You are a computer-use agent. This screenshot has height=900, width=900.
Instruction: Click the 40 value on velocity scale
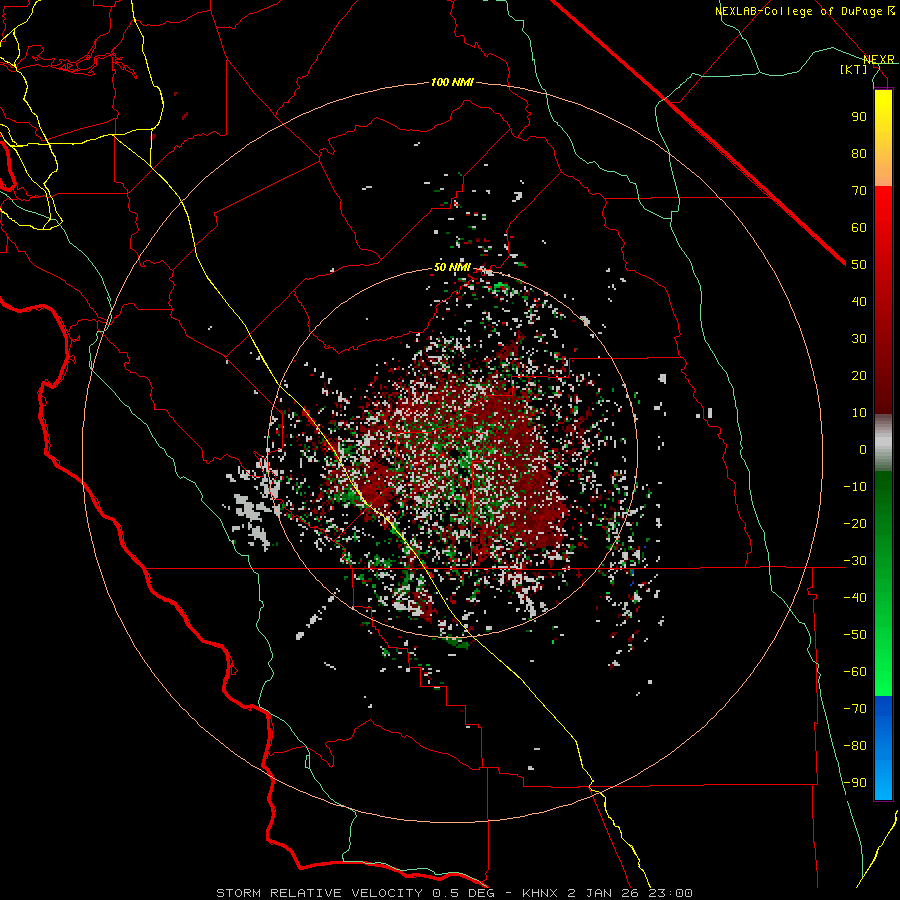tap(859, 302)
